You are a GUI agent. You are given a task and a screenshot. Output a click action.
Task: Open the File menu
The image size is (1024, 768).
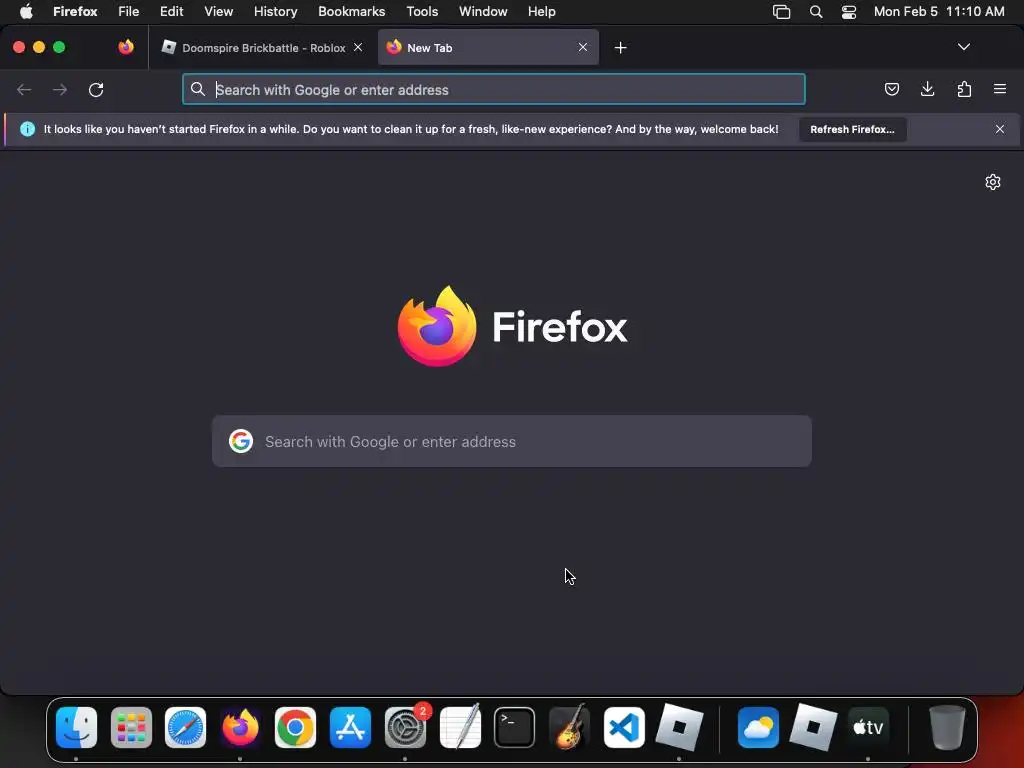129,12
